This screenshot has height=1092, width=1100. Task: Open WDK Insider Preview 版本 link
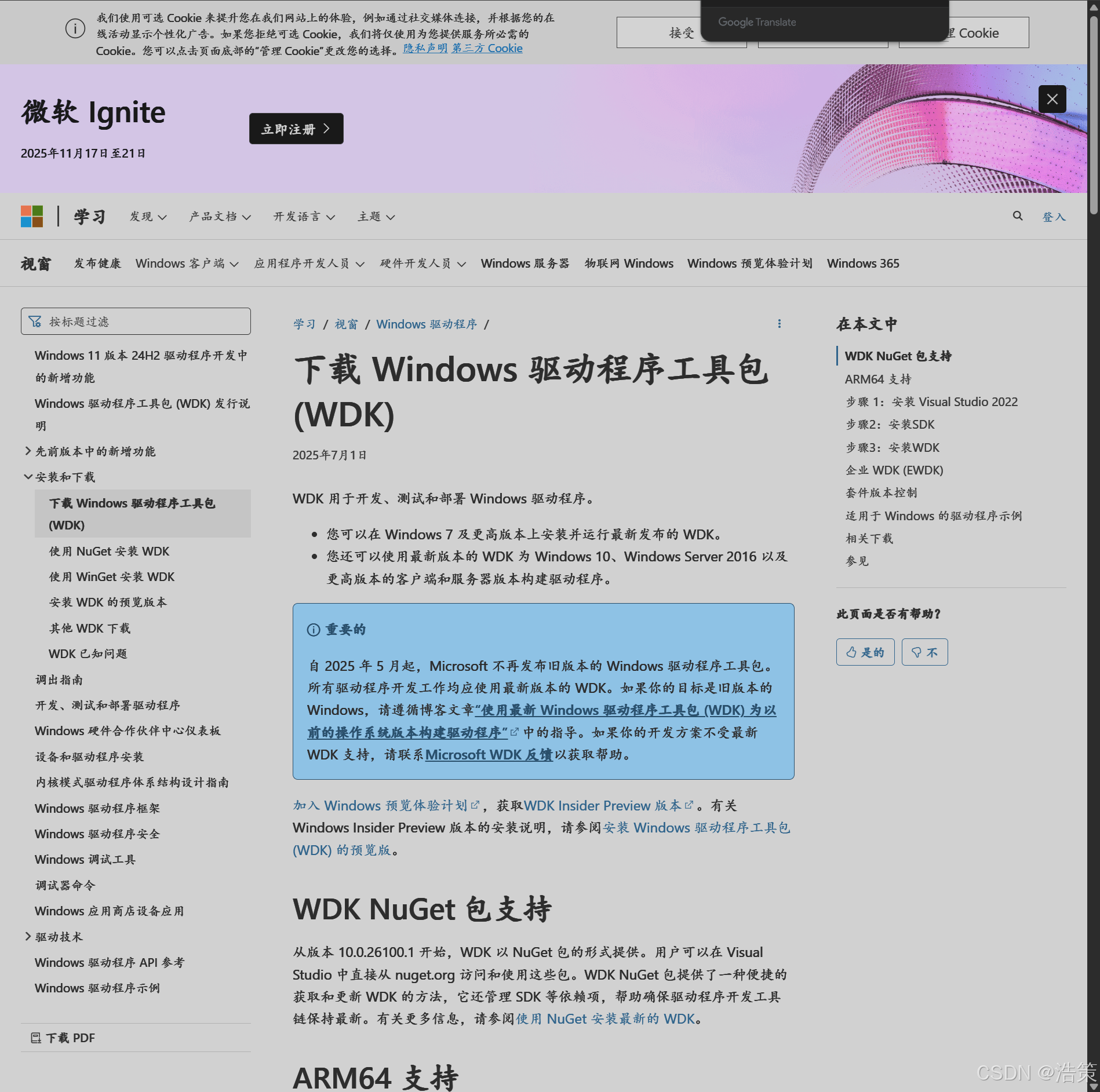[x=609, y=806]
